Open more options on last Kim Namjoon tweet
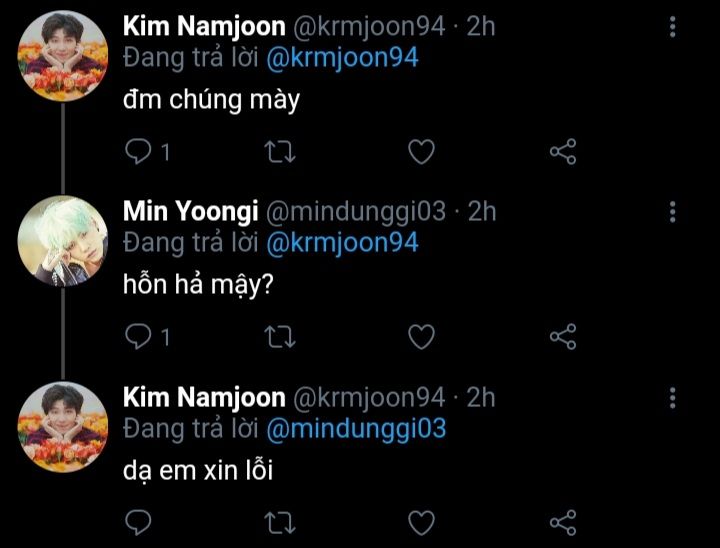The image size is (720, 548). click(673, 397)
